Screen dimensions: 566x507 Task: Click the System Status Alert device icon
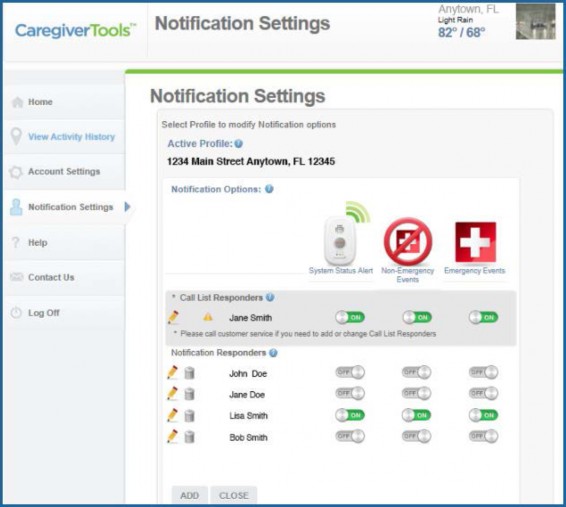coord(341,238)
